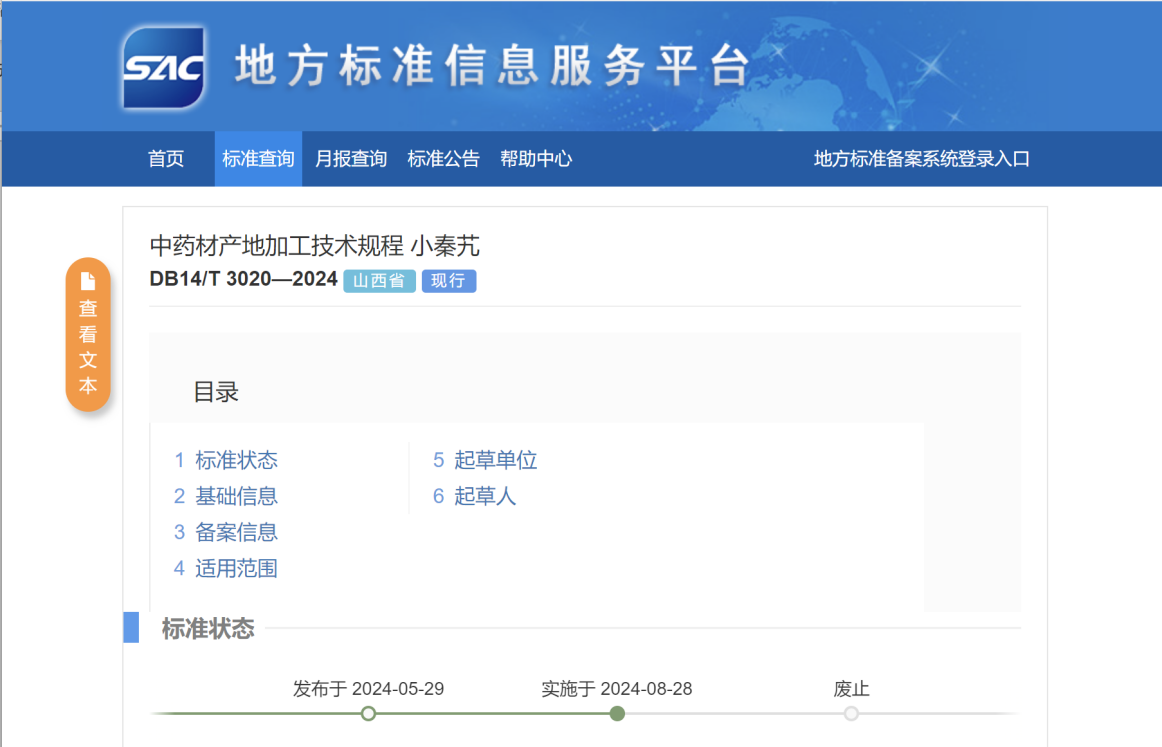Image resolution: width=1162 pixels, height=747 pixels.
Task: Click 地方标准备案系统登录入口 link
Action: click(921, 159)
